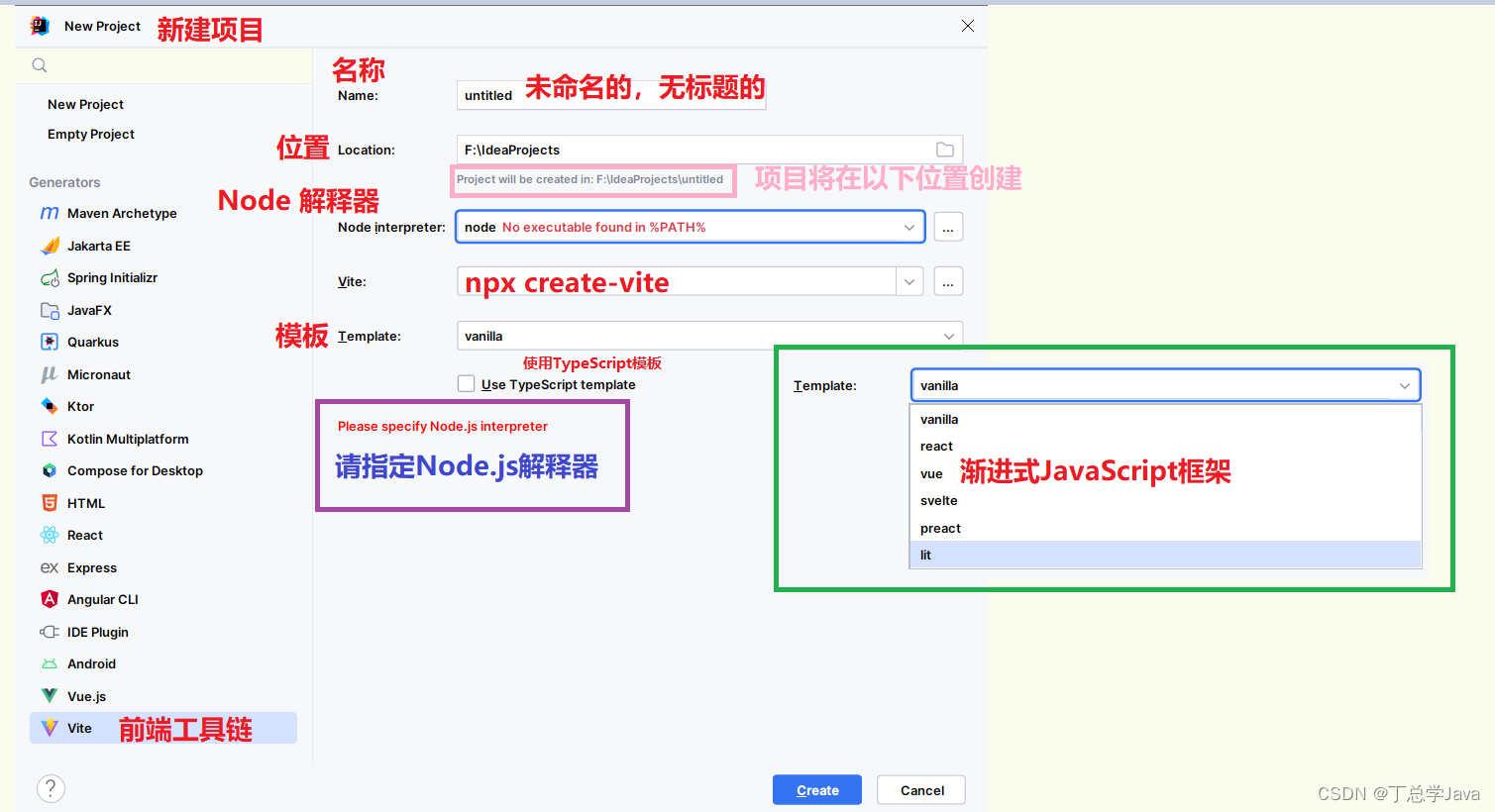Click the generator search field
Screen dimensions: 1495x812
[163, 65]
